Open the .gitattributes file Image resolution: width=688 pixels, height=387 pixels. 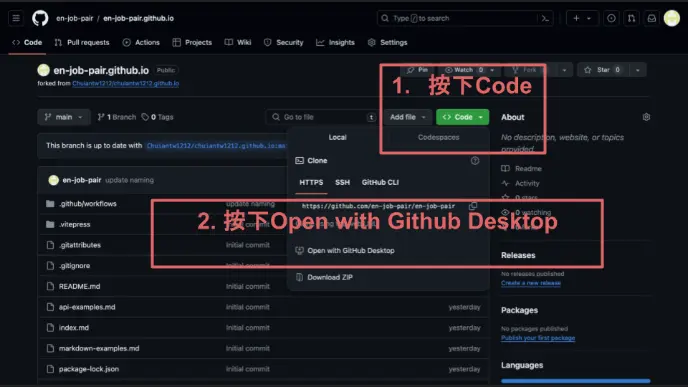pyautogui.click(x=80, y=245)
